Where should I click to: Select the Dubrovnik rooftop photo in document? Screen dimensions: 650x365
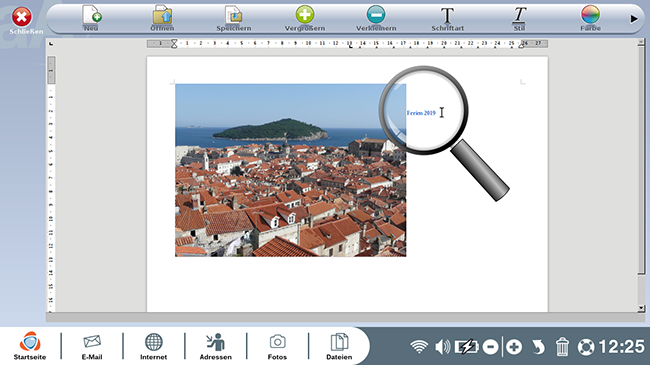click(x=291, y=170)
